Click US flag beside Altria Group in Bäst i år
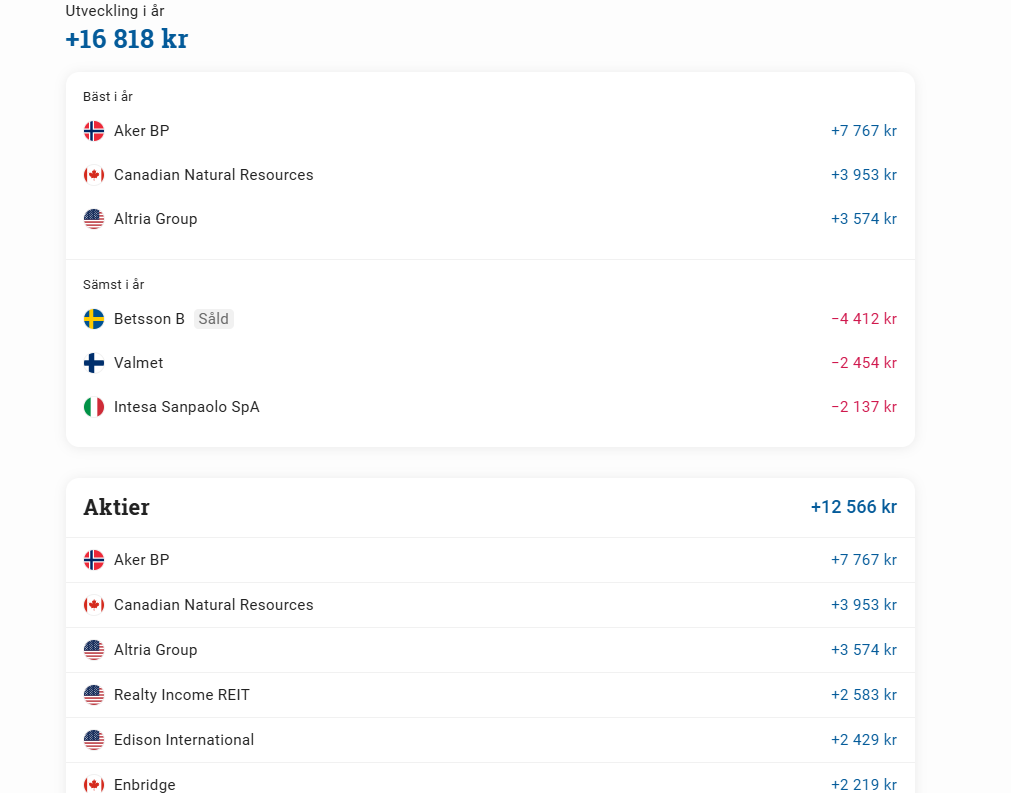 (x=93, y=219)
